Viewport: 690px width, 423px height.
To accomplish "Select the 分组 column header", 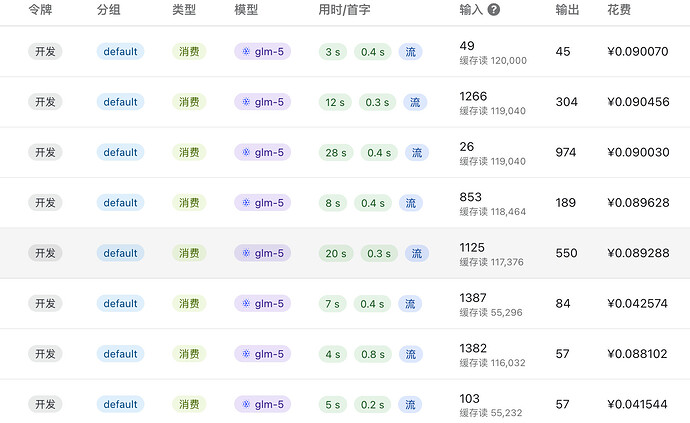I will (109, 10).
